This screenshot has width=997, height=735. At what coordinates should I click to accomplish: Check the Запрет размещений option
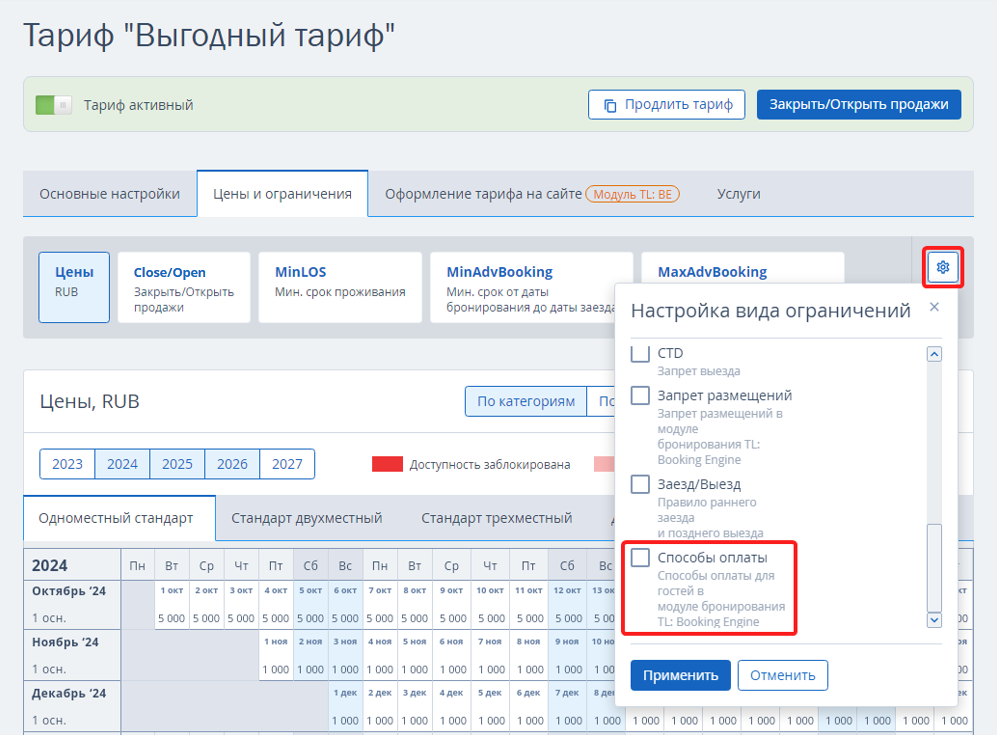[640, 396]
